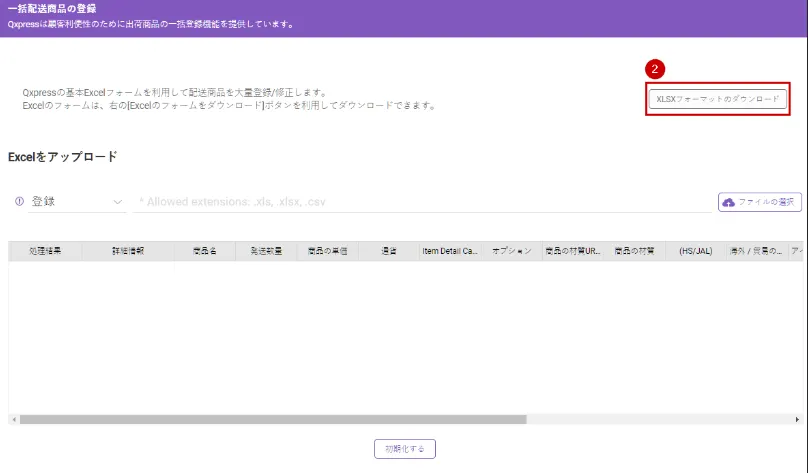Click the file path field showing Allowed extensions

[x=423, y=202]
